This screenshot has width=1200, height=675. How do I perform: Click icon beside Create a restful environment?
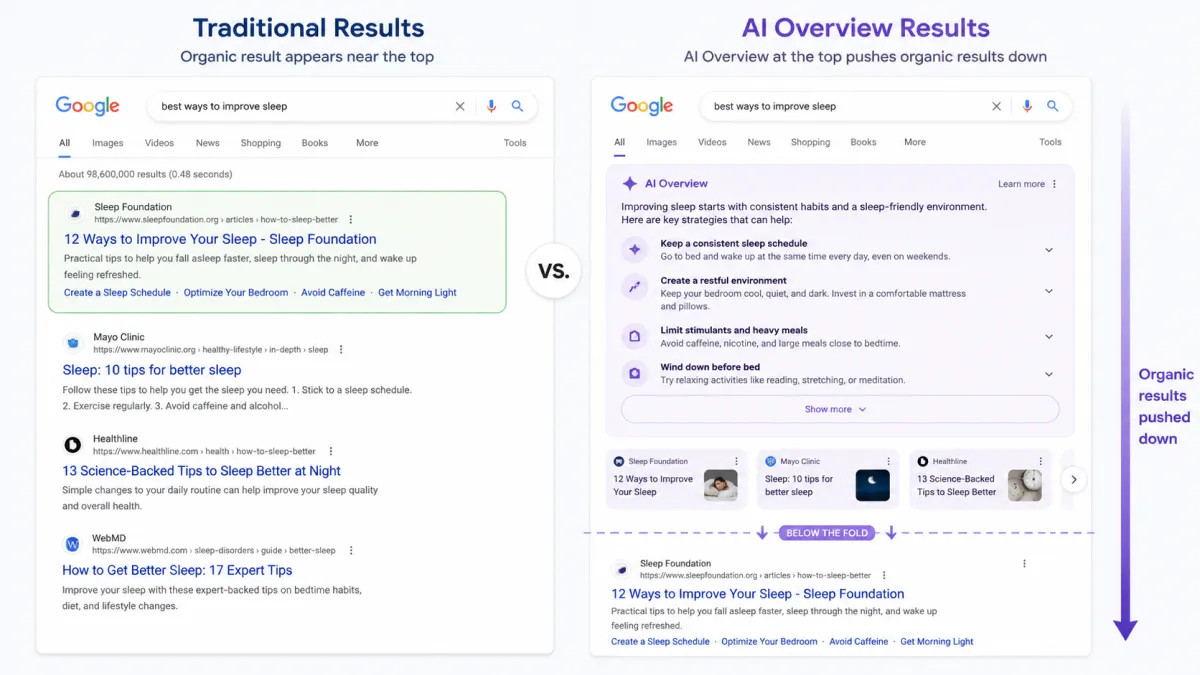[x=634, y=287]
